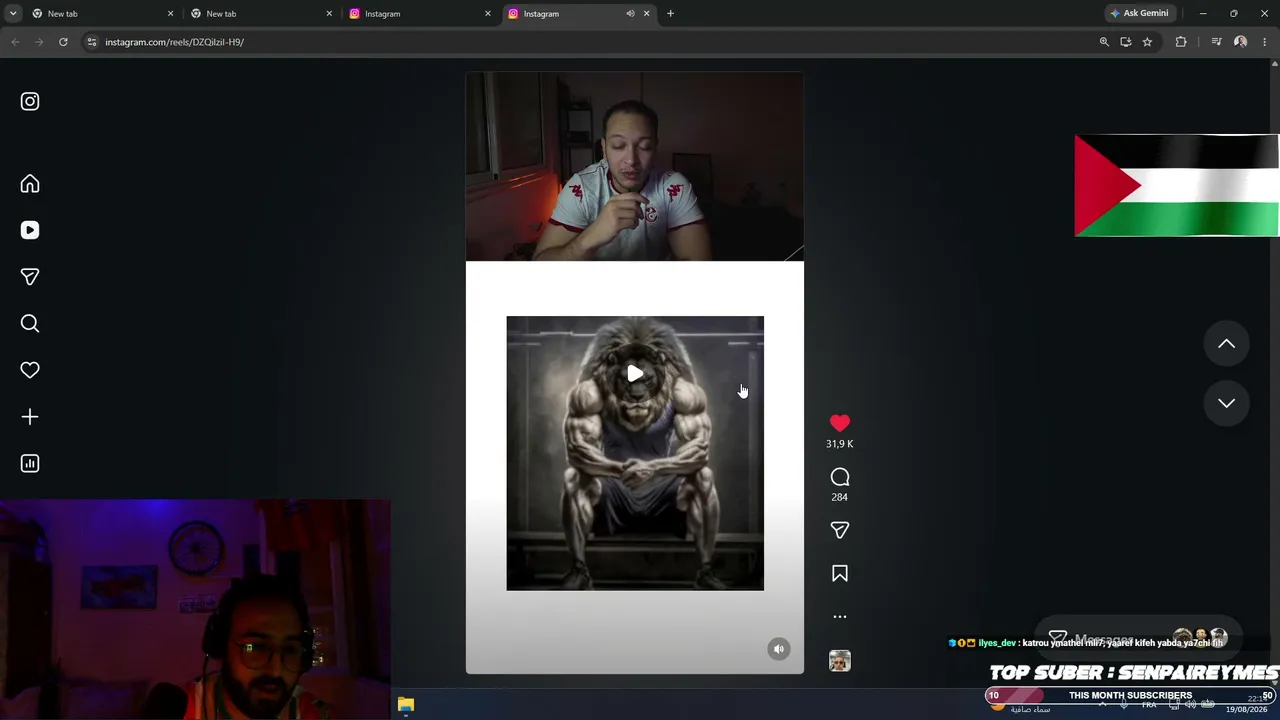The width and height of the screenshot is (1280, 720).
Task: Click the 284 comments count
Action: pyautogui.click(x=840, y=497)
